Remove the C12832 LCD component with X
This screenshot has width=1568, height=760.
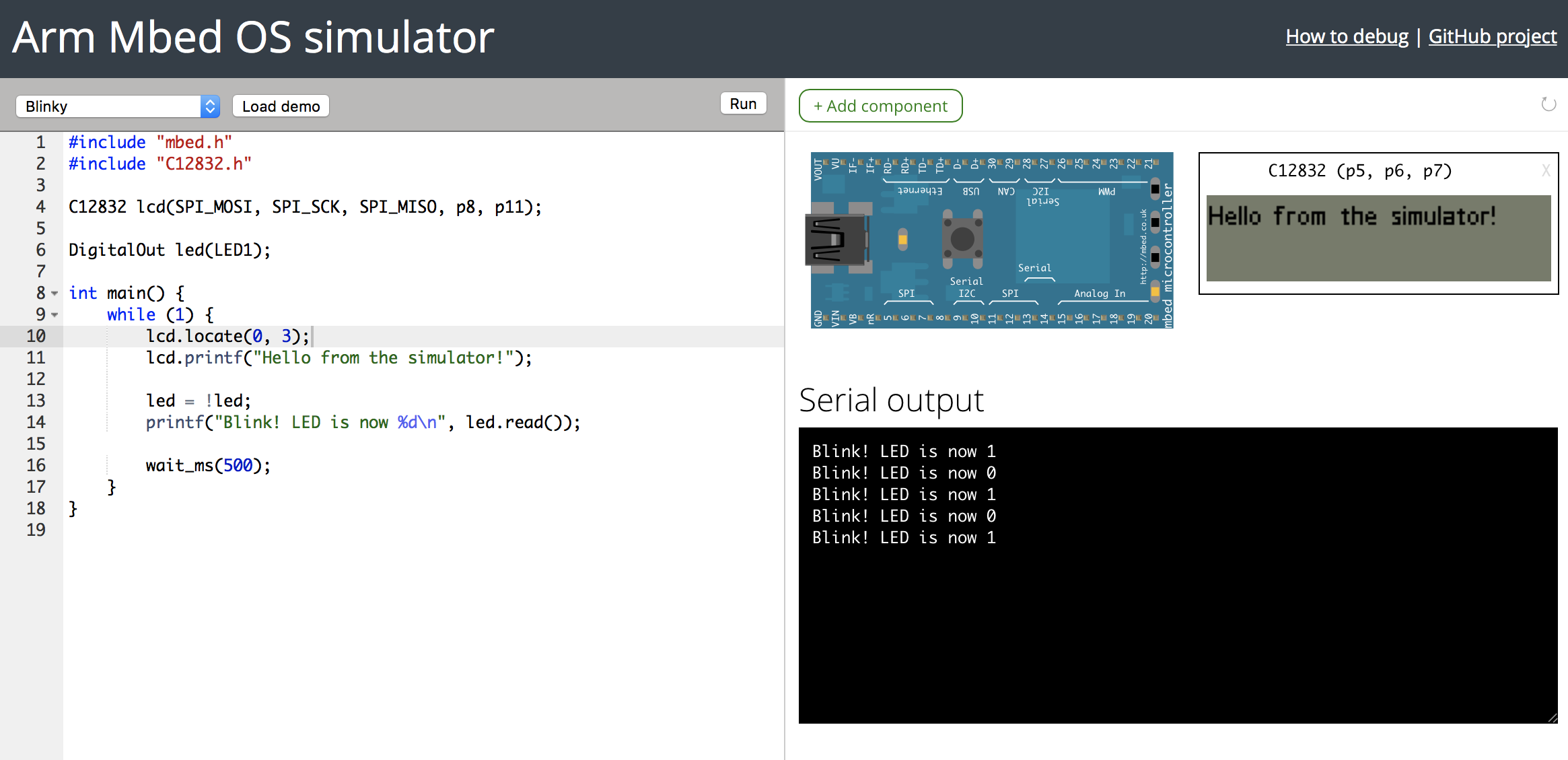click(1546, 171)
